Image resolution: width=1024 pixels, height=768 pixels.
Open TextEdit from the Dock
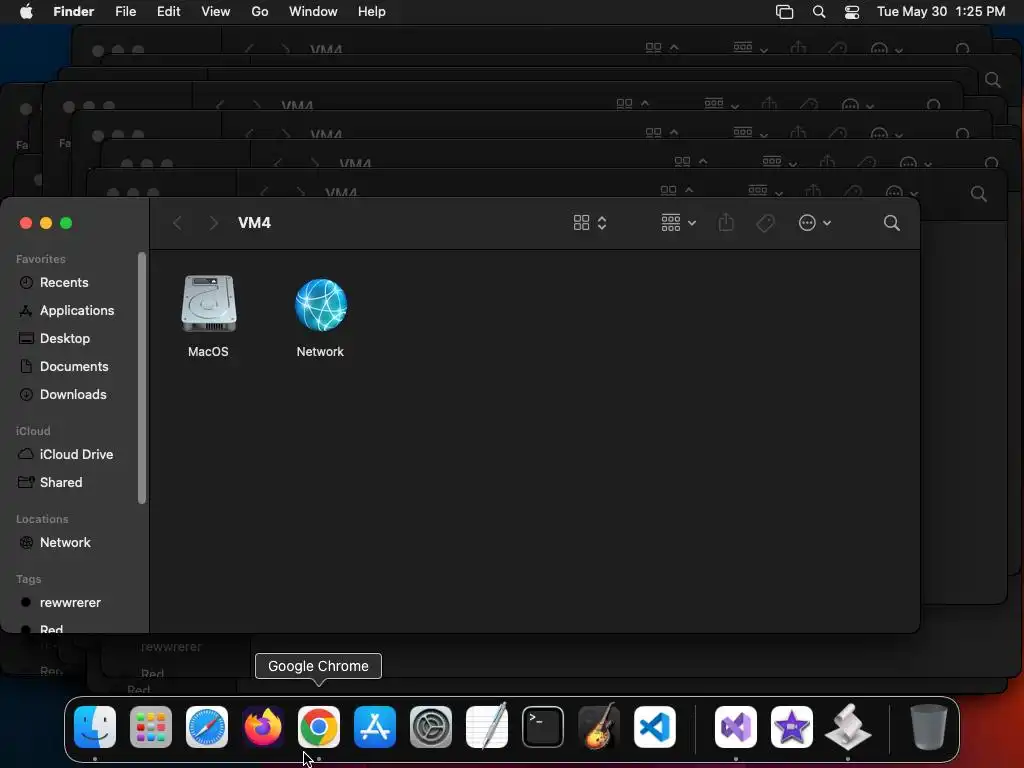tap(487, 726)
